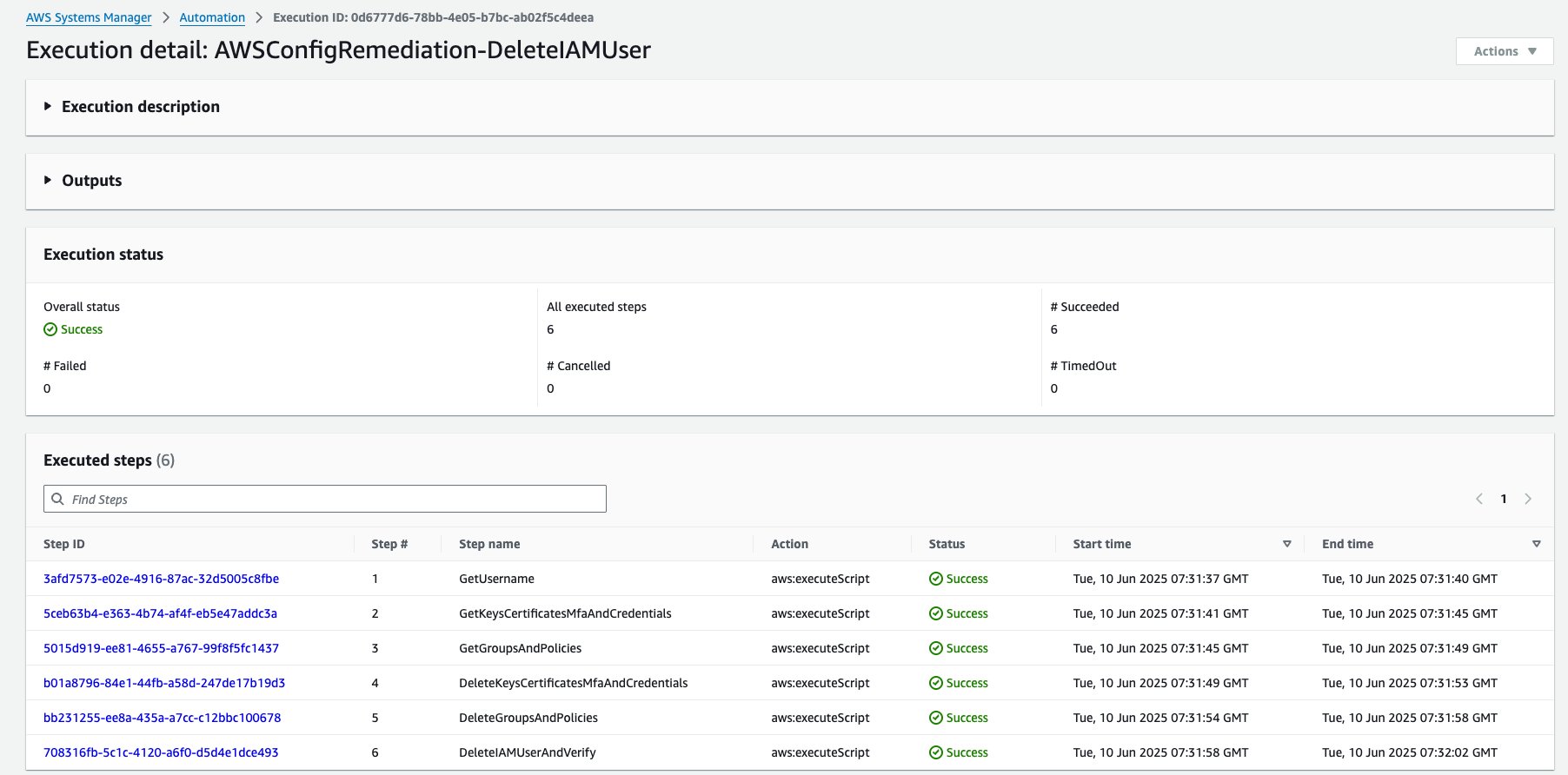Viewport: 1568px width, 775px height.
Task: Click GetKeysCertificatesMfaAndCredentials step name
Action: tap(565, 613)
